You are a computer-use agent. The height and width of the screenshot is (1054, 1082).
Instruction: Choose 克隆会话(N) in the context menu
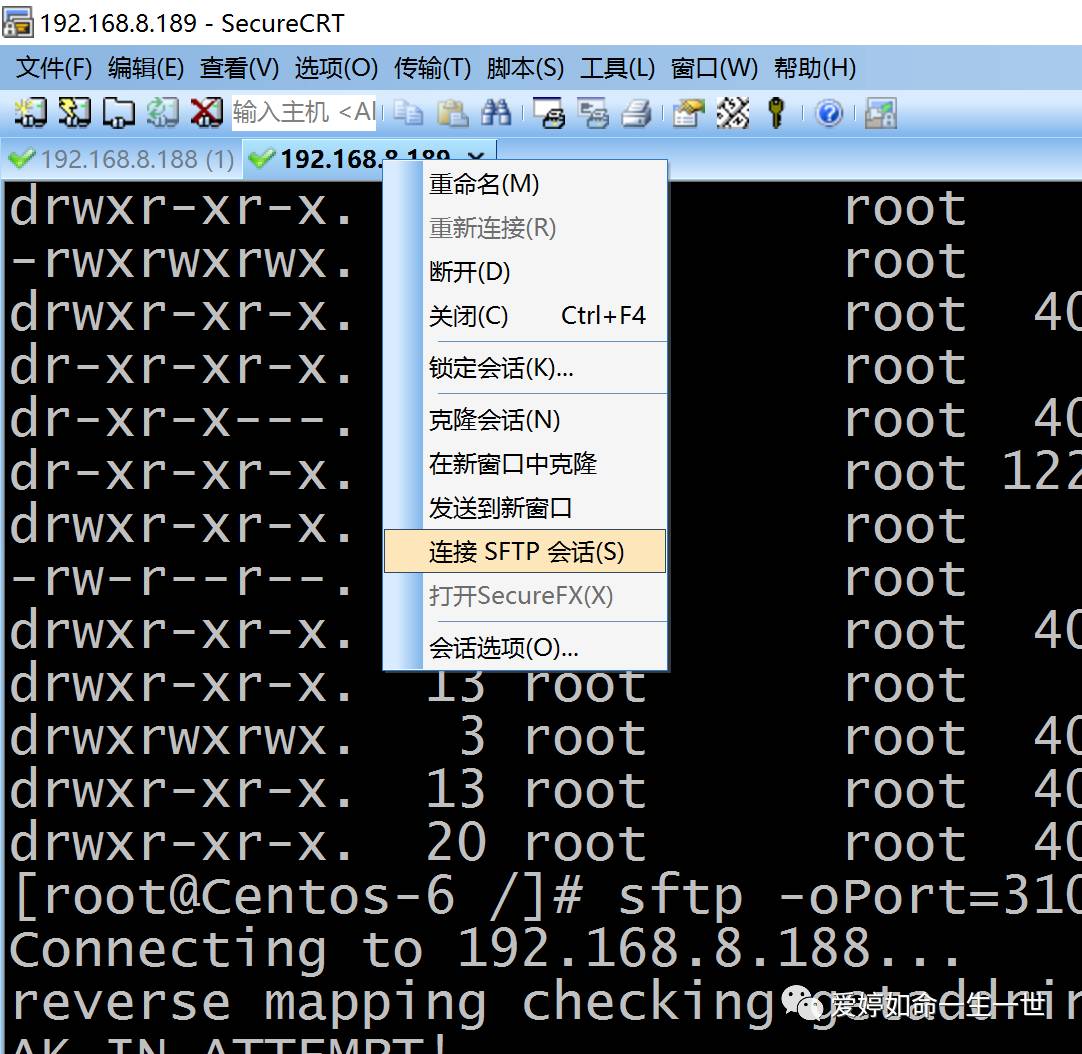[x=526, y=420]
